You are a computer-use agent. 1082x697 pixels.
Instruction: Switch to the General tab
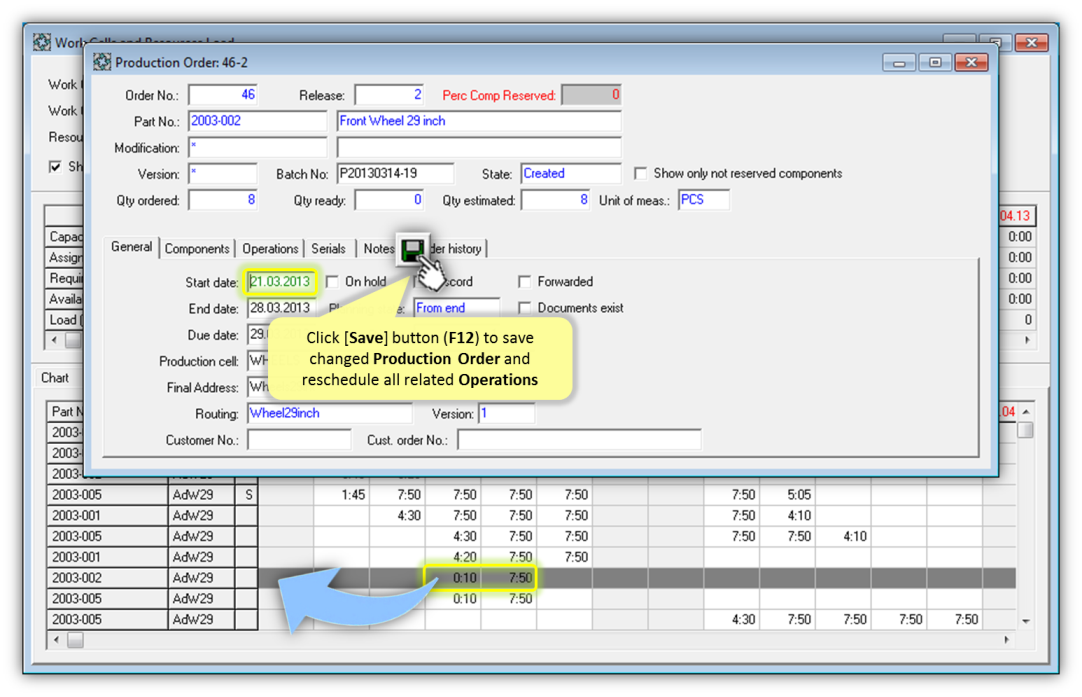click(131, 247)
